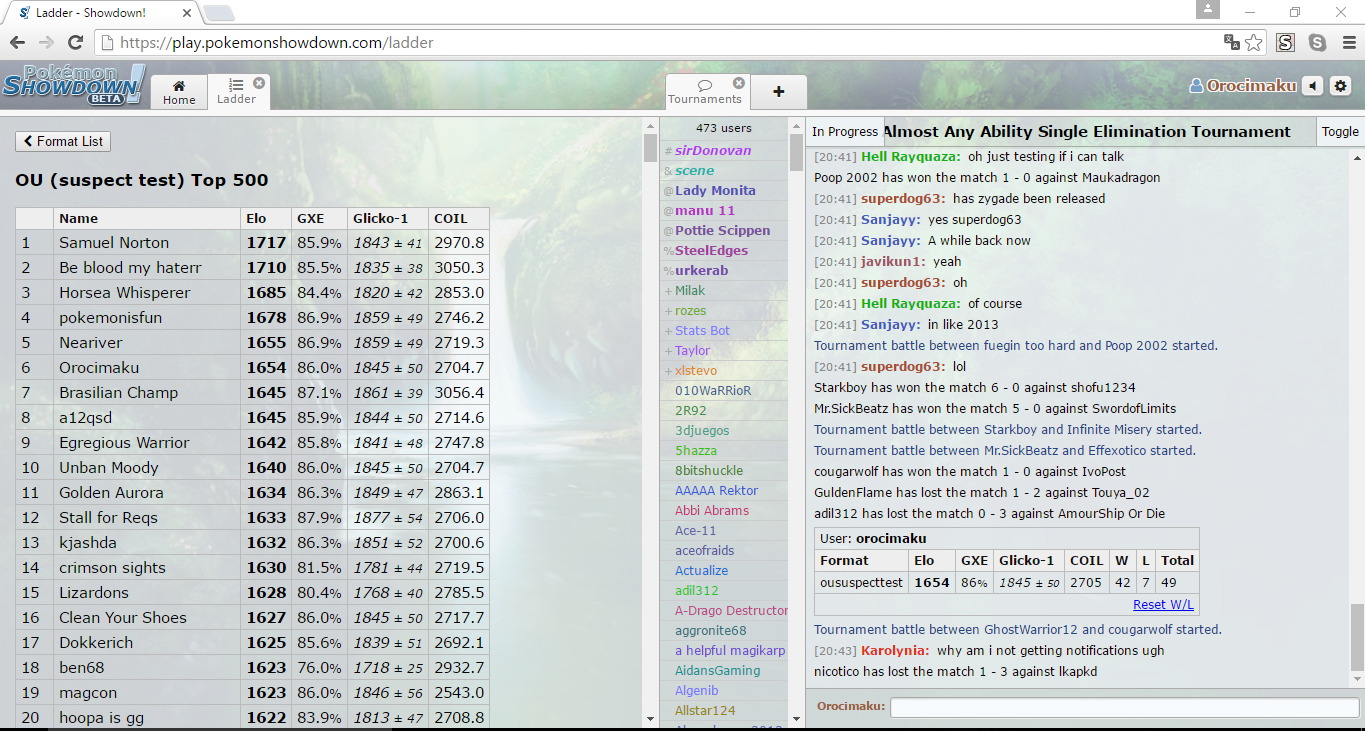This screenshot has width=1365, height=731.
Task: Bookmark this page with the star icon
Action: (1254, 43)
